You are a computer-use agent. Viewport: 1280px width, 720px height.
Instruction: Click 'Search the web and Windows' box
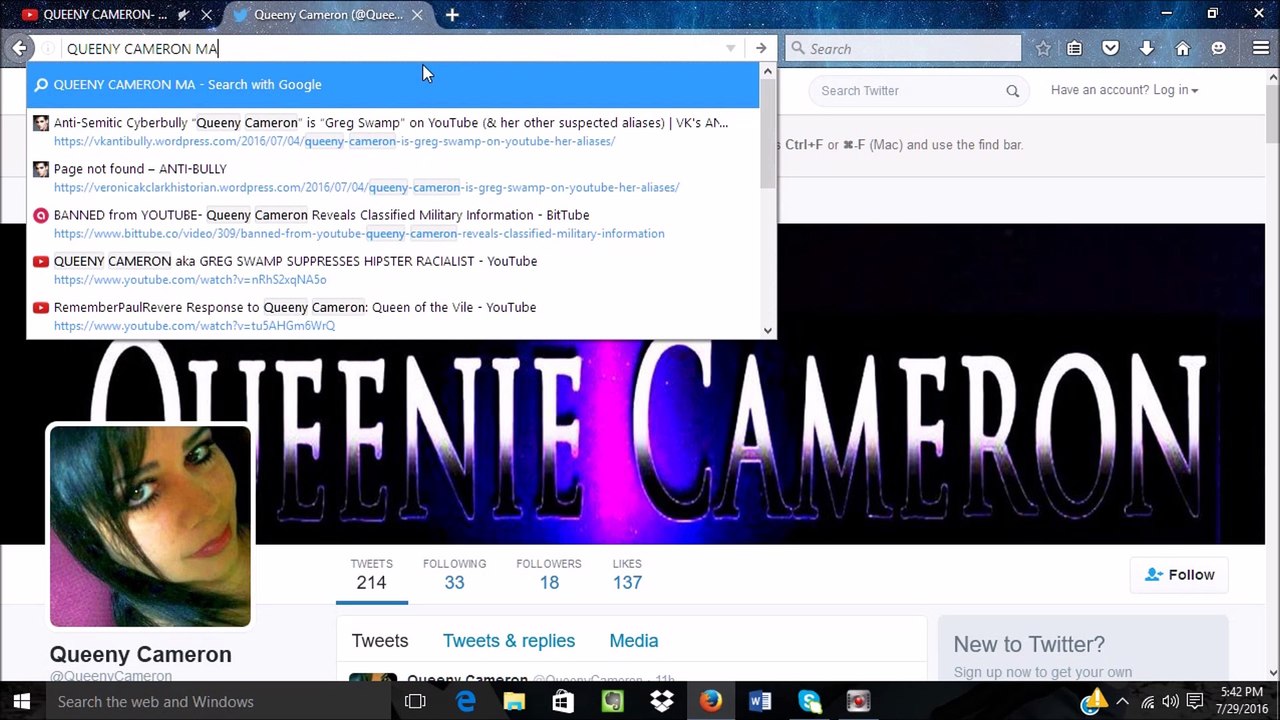click(x=219, y=702)
